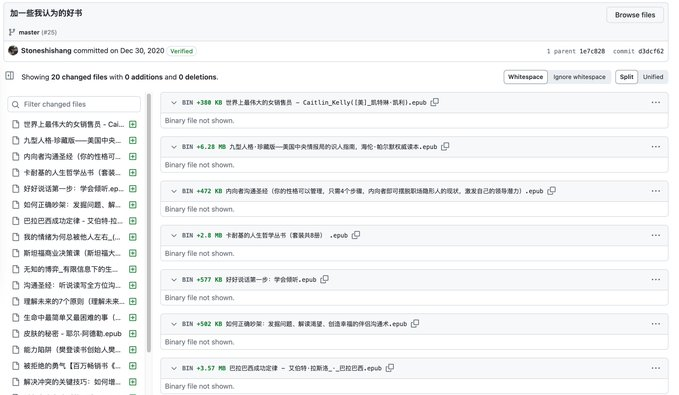Click added-file icon beside 能力陷阱
Image resolution: width=679 pixels, height=395 pixels.
click(133, 350)
